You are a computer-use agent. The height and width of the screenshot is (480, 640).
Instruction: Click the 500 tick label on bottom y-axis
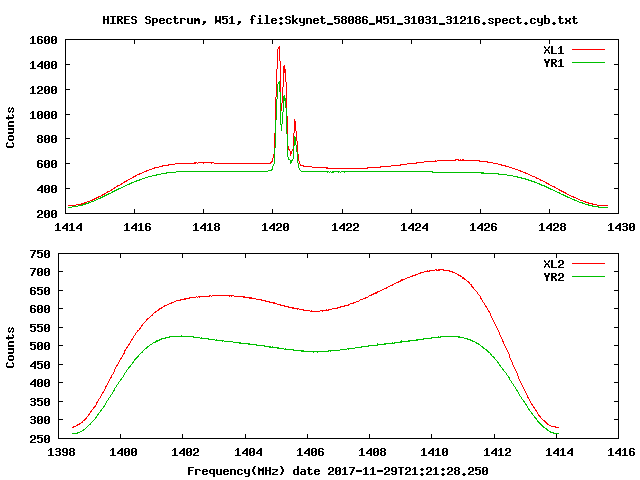coord(40,346)
